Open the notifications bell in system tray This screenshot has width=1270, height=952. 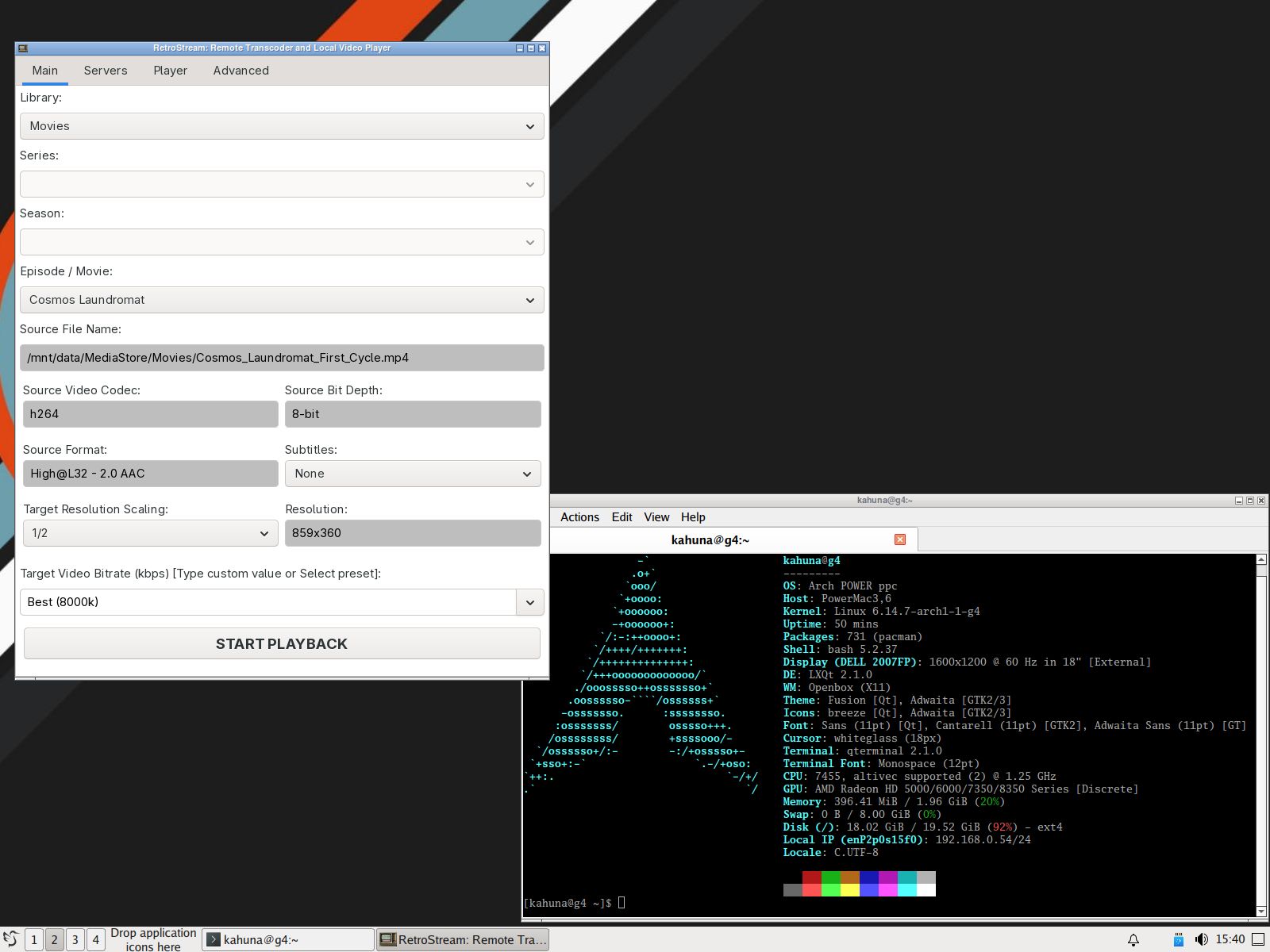pos(1133,939)
